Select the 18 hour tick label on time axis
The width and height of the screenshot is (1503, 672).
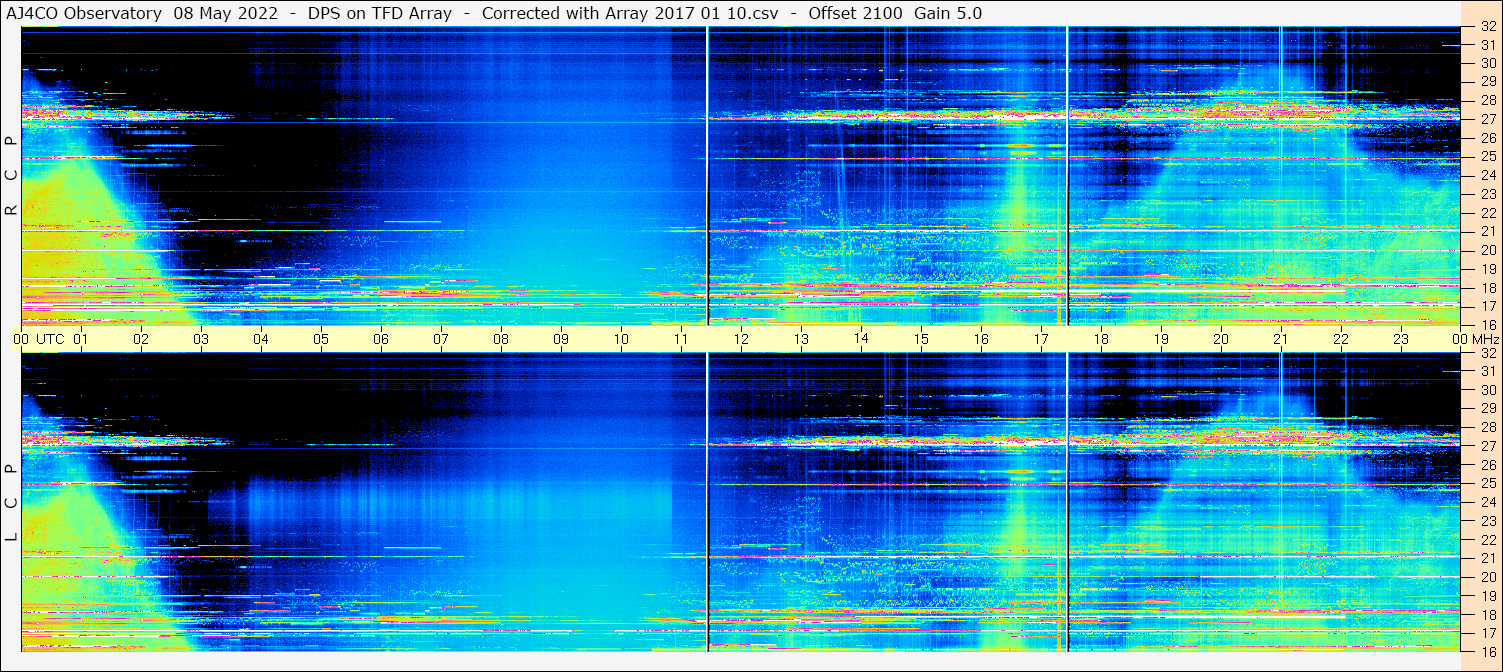tap(1101, 339)
